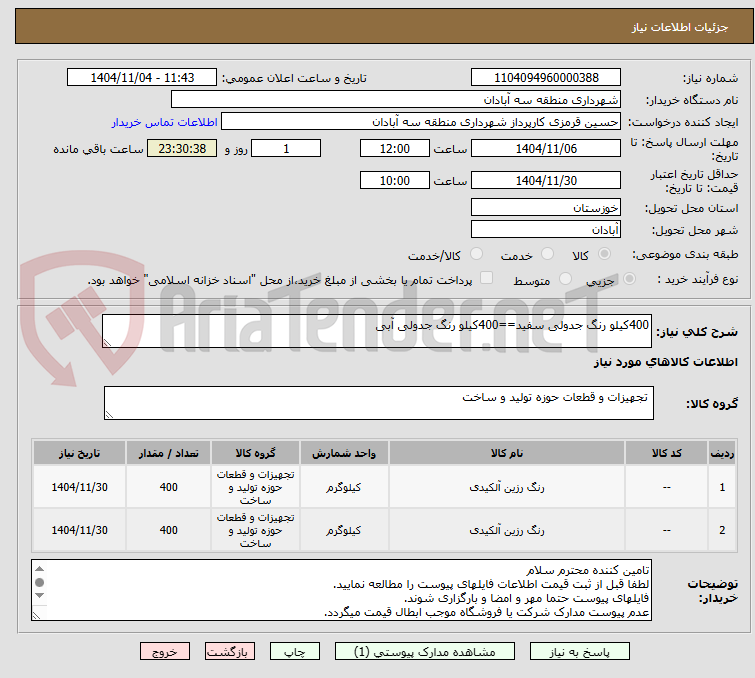The height and width of the screenshot is (678, 755).
Task: Click the deadline time 12:00 field
Action: click(395, 148)
